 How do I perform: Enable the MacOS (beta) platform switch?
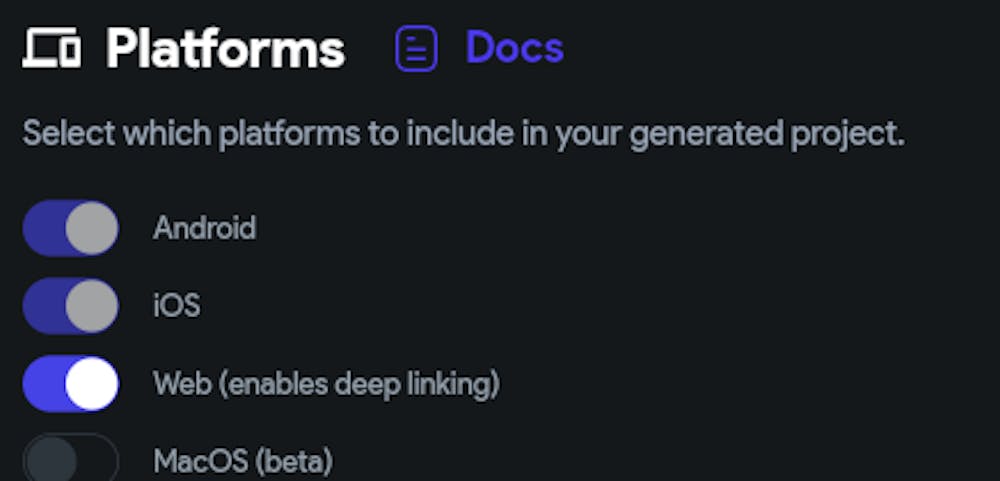click(x=70, y=460)
